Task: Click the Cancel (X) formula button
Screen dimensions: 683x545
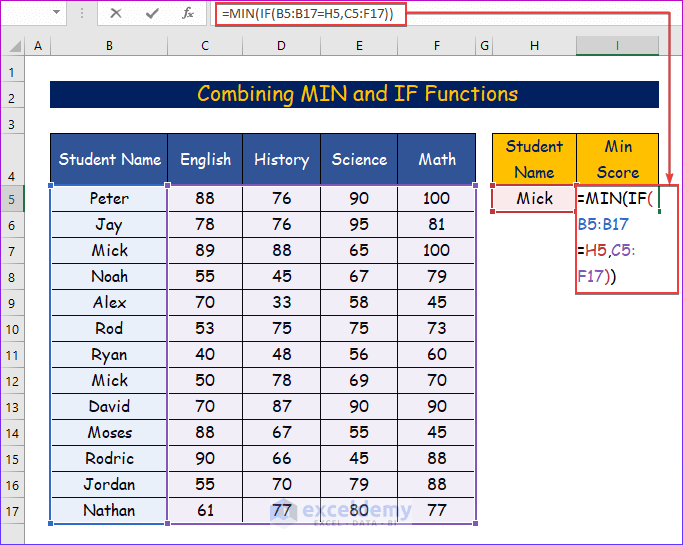Action: tap(115, 14)
